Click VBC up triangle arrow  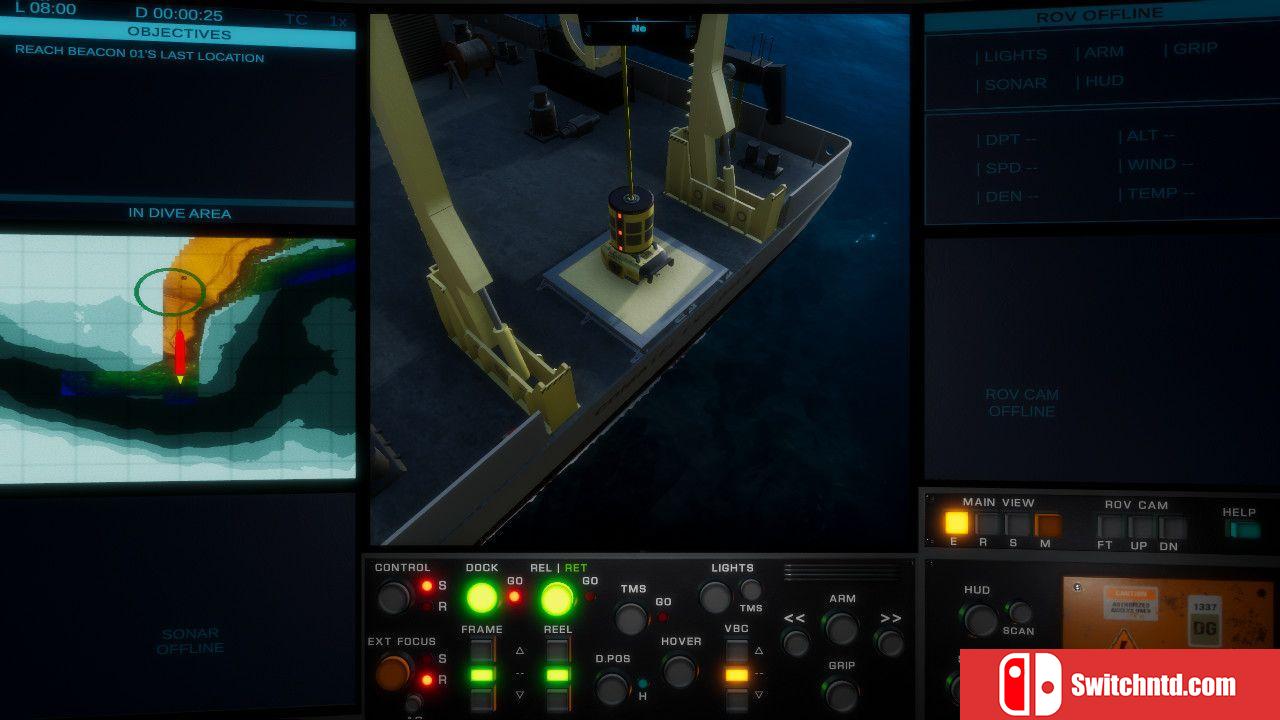[759, 650]
